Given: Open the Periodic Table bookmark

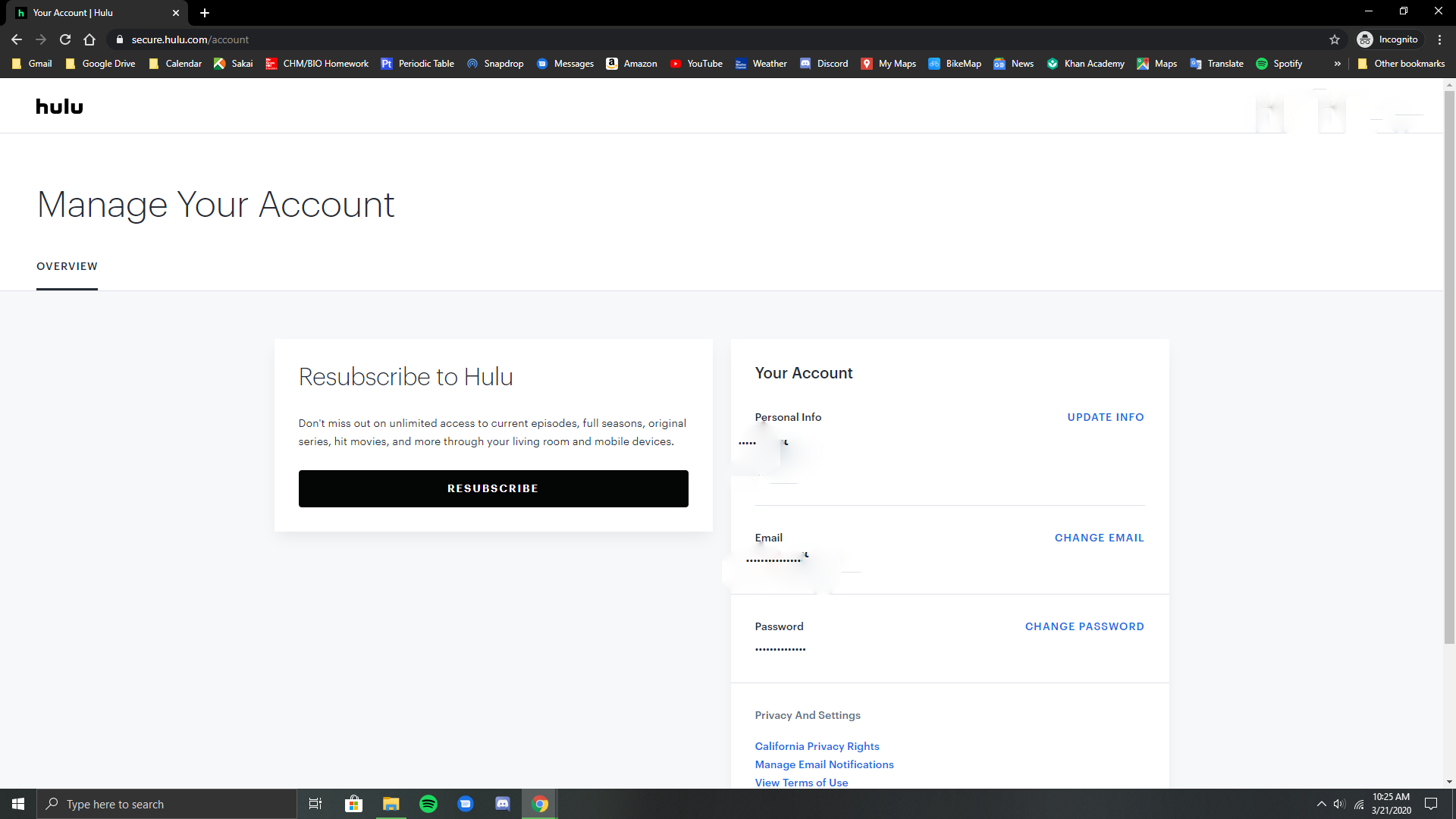Looking at the screenshot, I should pos(417,64).
